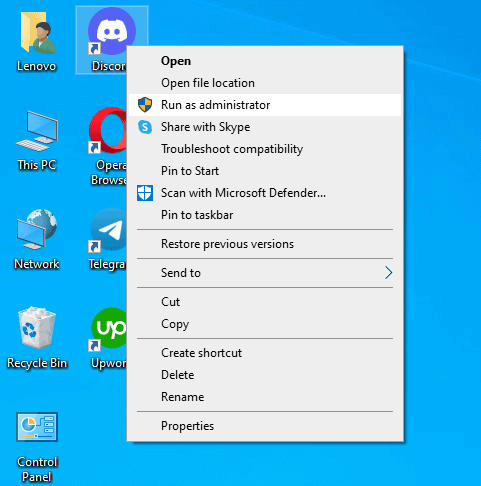
Task: Click the Control Panel label text
Action: coord(37,469)
